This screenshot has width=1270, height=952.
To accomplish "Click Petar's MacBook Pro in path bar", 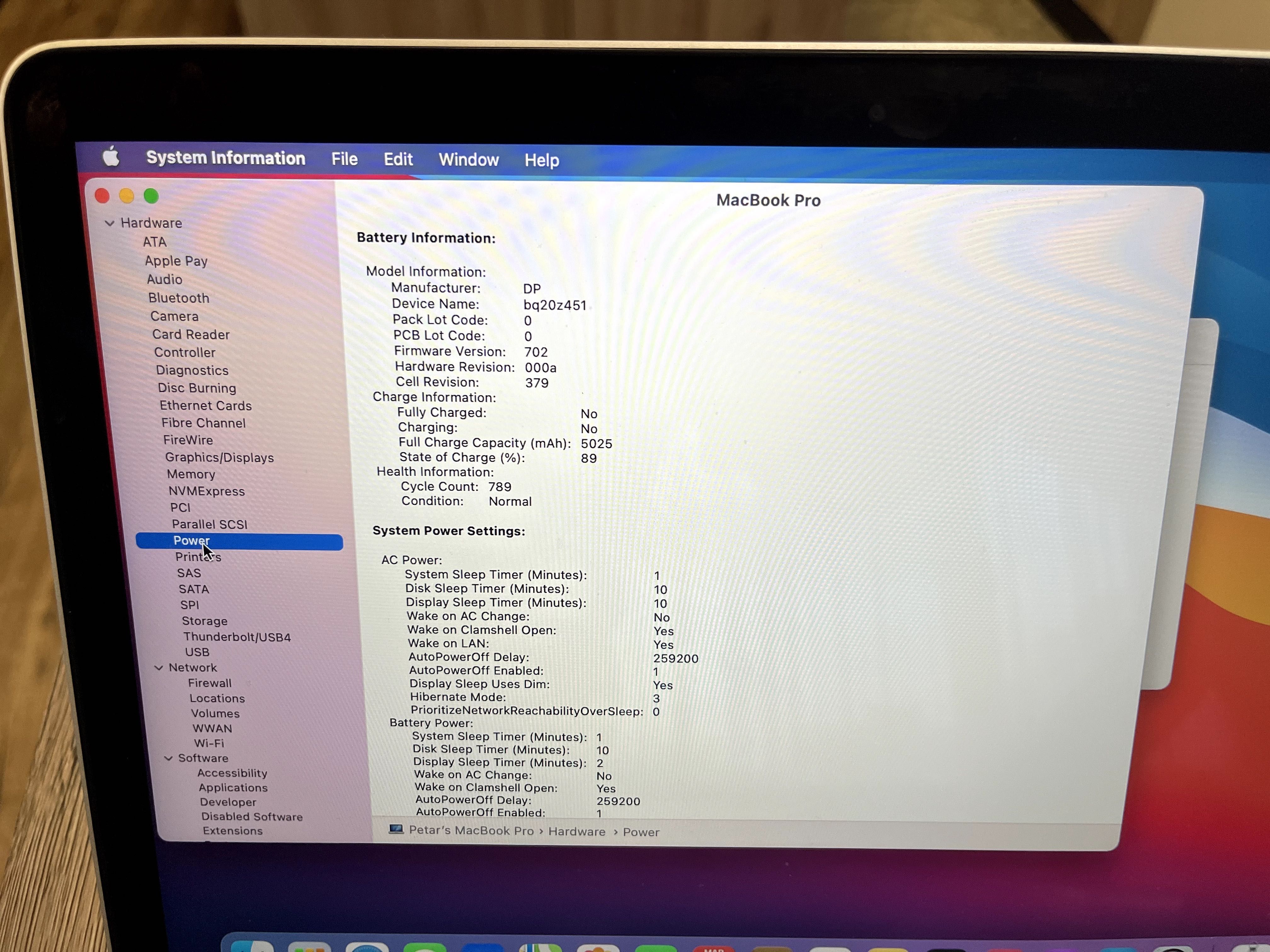I will pyautogui.click(x=471, y=830).
